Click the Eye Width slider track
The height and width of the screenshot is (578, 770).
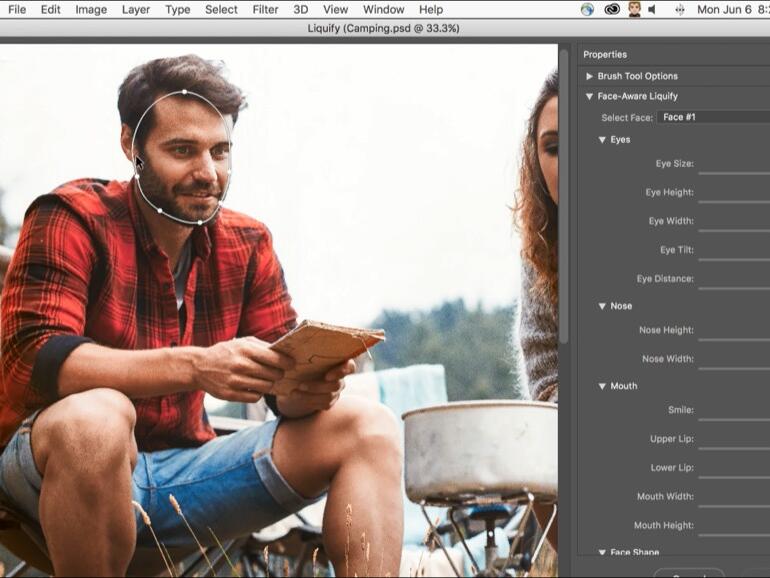click(x=734, y=230)
